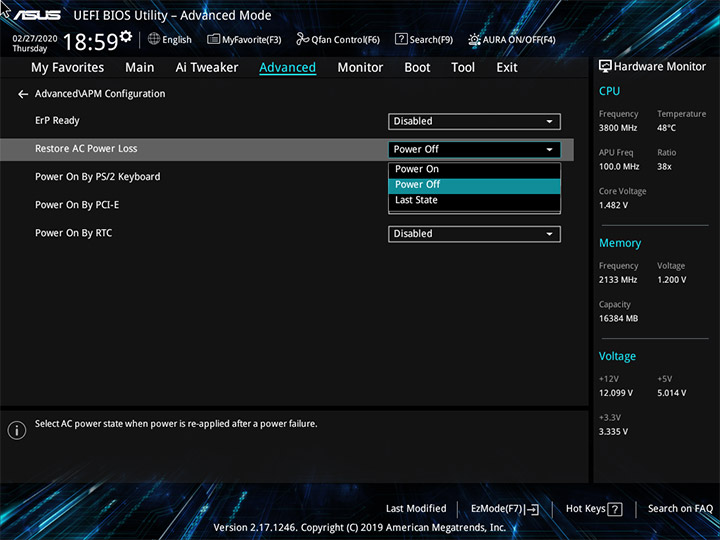Click the 12.099 V value
Image resolution: width=720 pixels, height=540 pixels.
(615, 393)
